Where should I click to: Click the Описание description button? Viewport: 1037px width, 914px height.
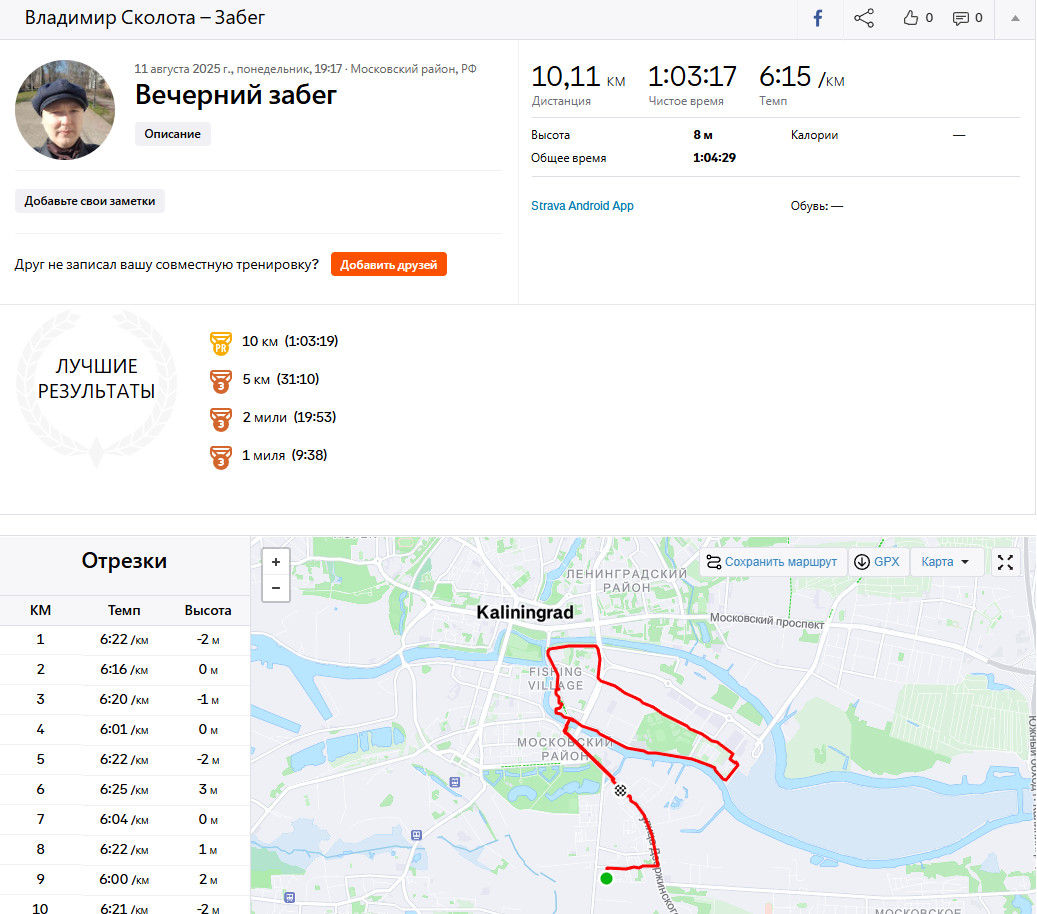point(173,134)
